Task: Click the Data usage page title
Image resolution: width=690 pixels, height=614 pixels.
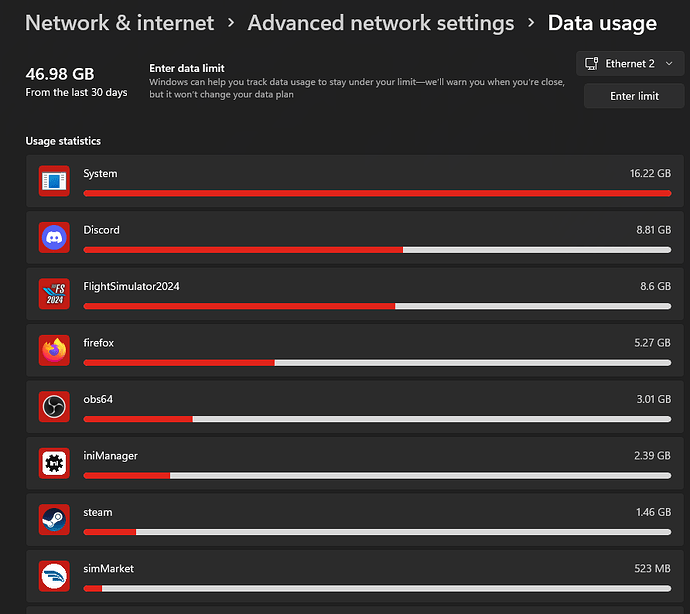Action: point(602,22)
